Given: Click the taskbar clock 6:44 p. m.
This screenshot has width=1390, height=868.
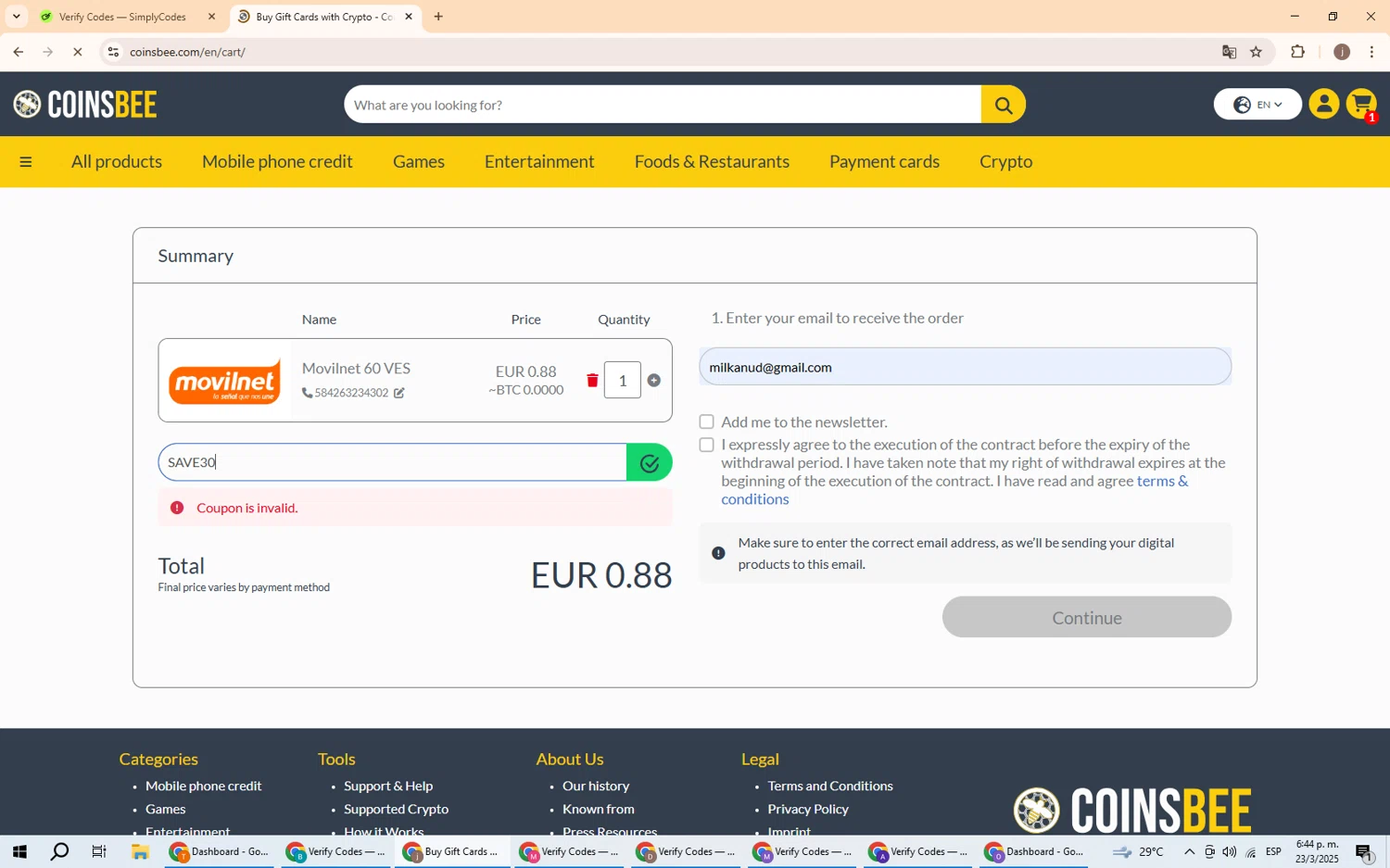Looking at the screenshot, I should tap(1317, 852).
